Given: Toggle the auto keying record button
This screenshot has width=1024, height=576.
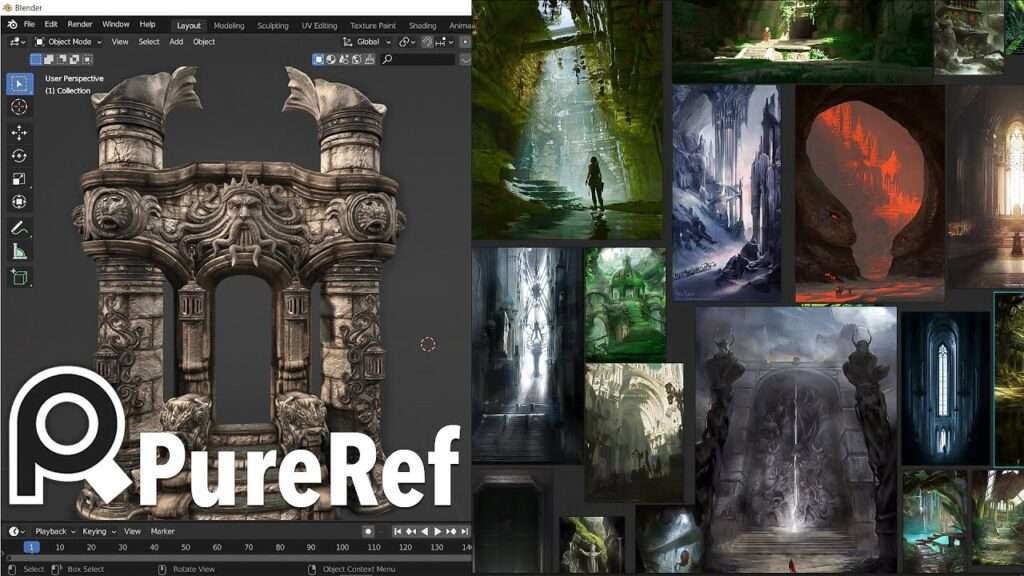Looking at the screenshot, I should click(x=369, y=531).
